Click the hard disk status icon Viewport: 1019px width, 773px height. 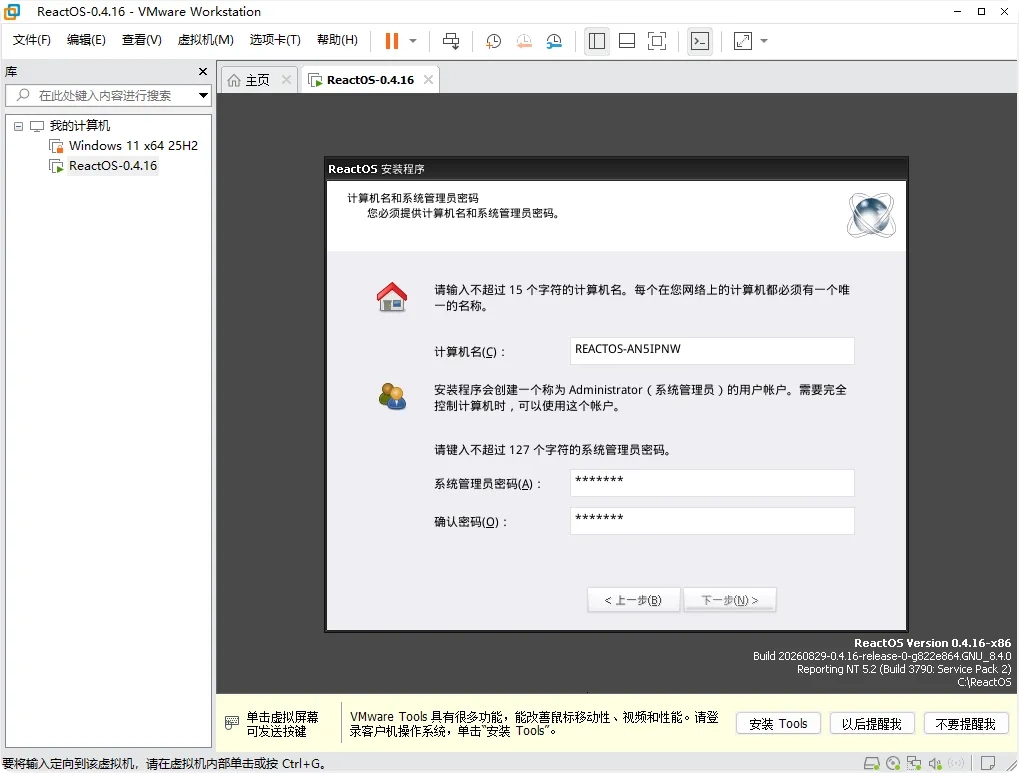pyautogui.click(x=871, y=763)
